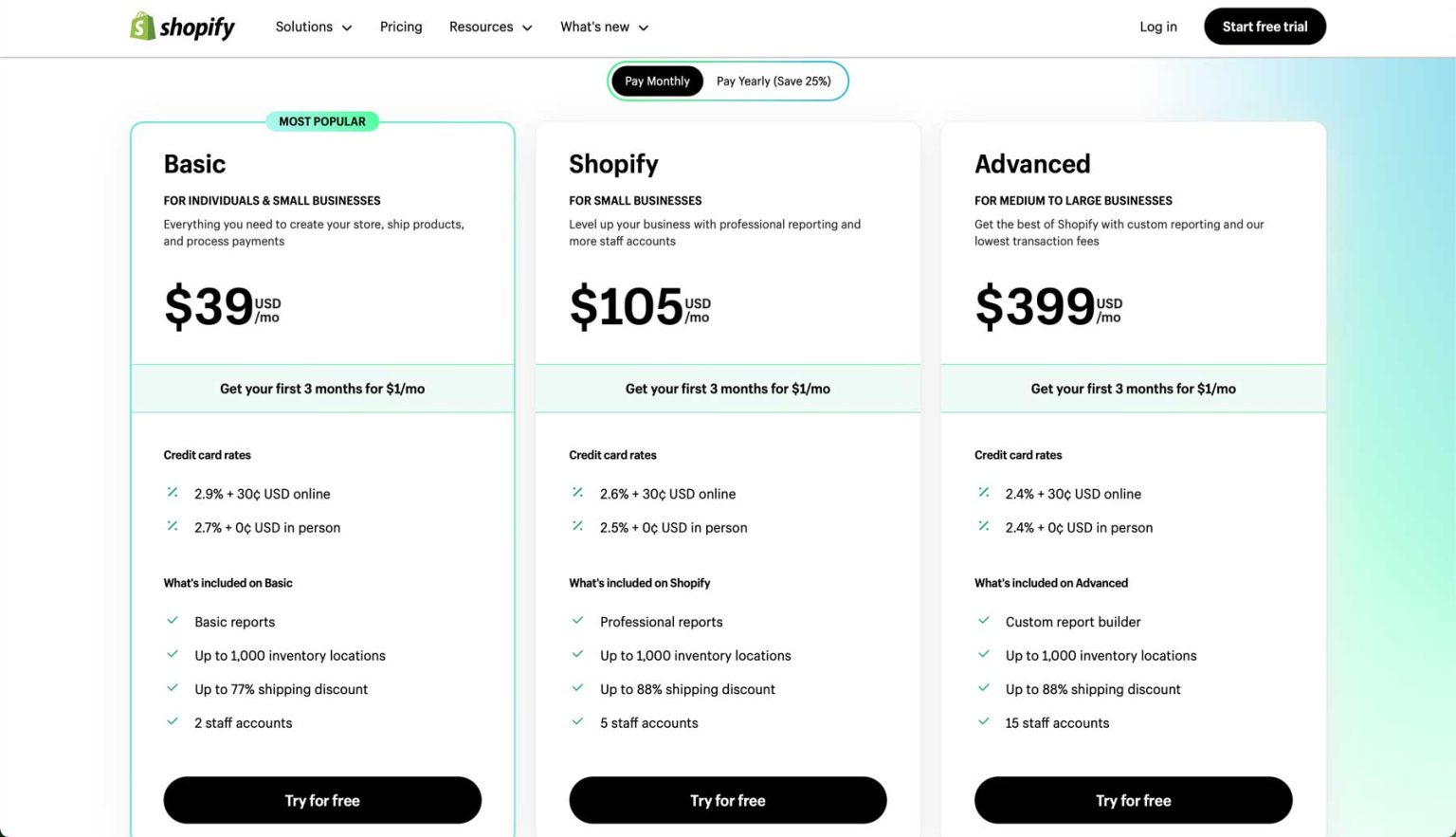Click the Shopify logo icon
1456x837 pixels.
click(x=142, y=27)
